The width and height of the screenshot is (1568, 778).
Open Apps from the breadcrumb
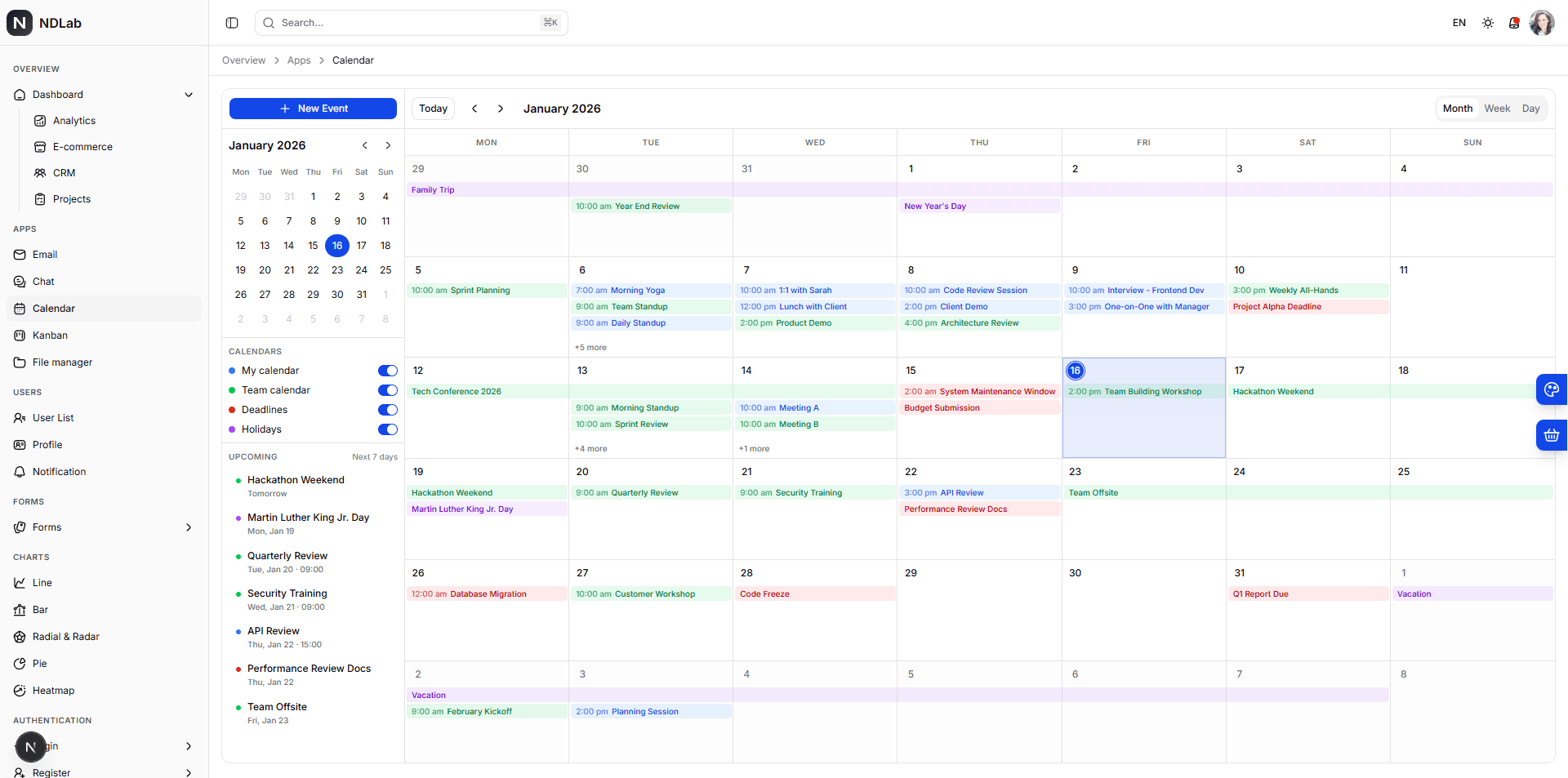299,60
